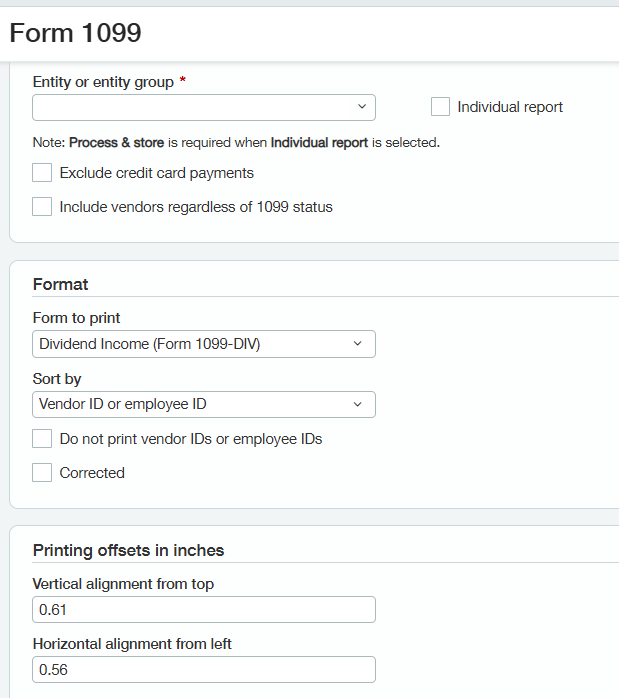
Task: Expand the Sort by selection box
Action: pyautogui.click(x=190, y=405)
